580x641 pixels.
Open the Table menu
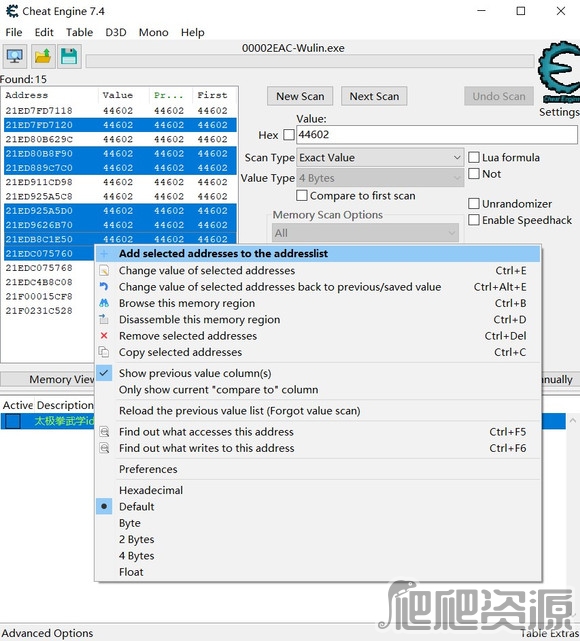tap(79, 32)
